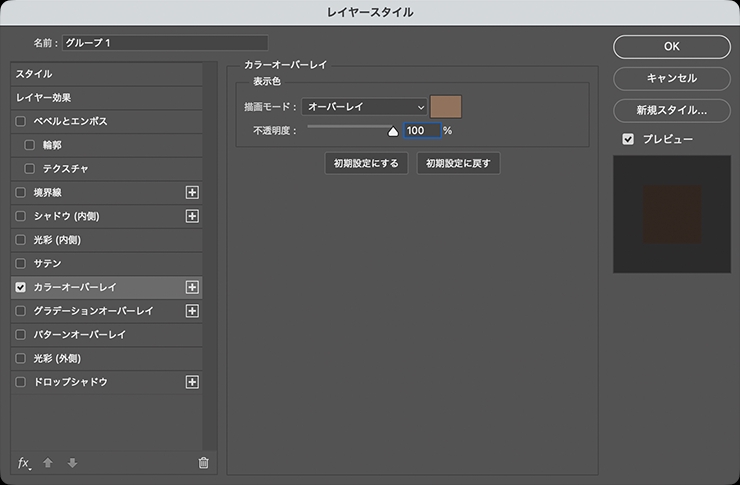This screenshot has width=740, height=485.
Task: Click the brown overlay color swatch
Action: (x=446, y=106)
